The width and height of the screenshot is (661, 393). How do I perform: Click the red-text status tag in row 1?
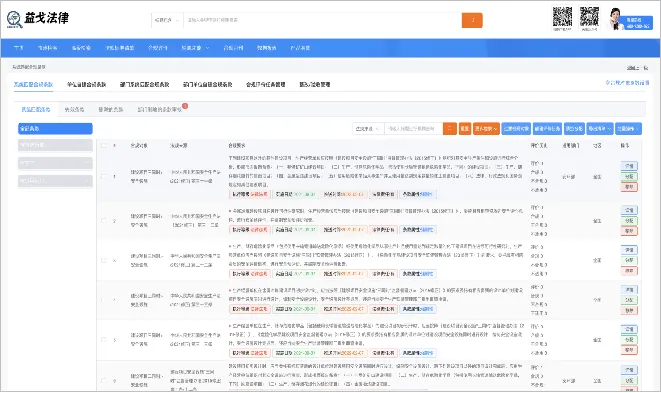tap(250, 194)
